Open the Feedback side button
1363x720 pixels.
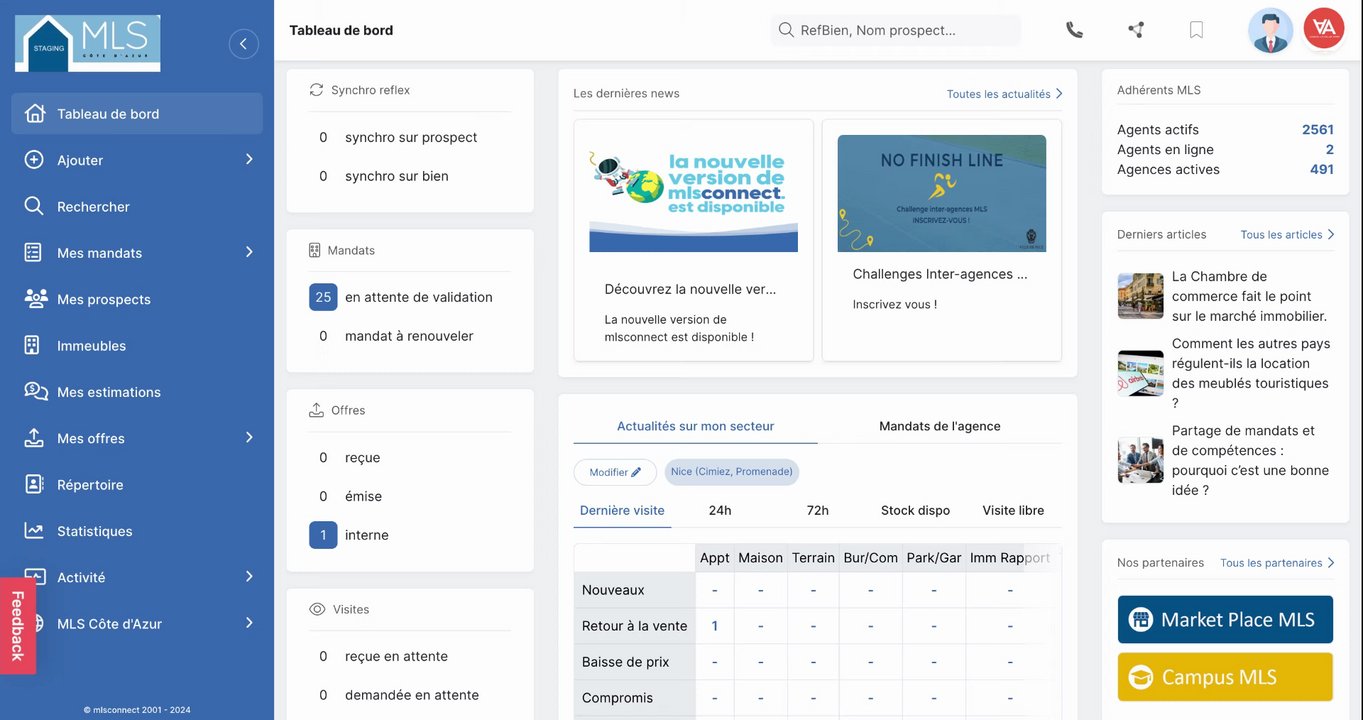coord(17,626)
